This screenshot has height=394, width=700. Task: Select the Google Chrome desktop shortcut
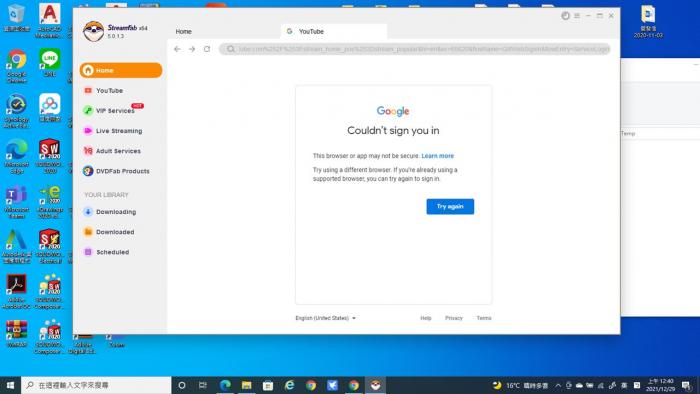[17, 66]
